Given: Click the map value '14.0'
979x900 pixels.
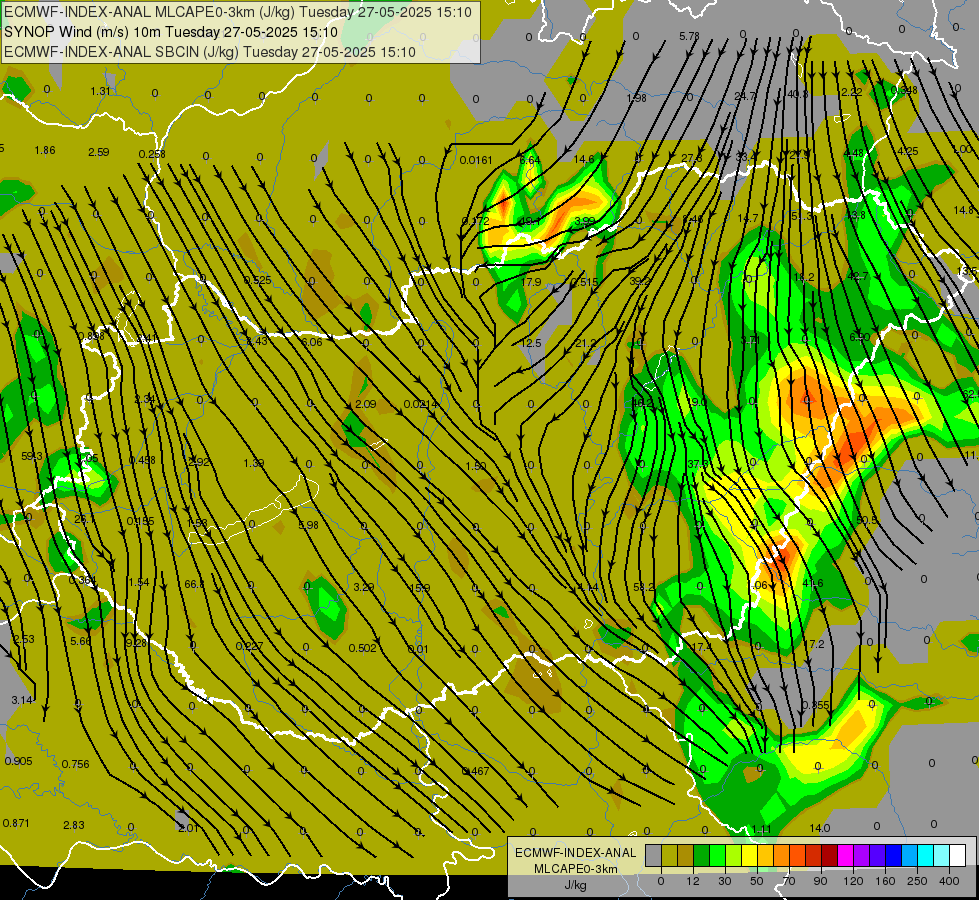Looking at the screenshot, I should [x=820, y=828].
